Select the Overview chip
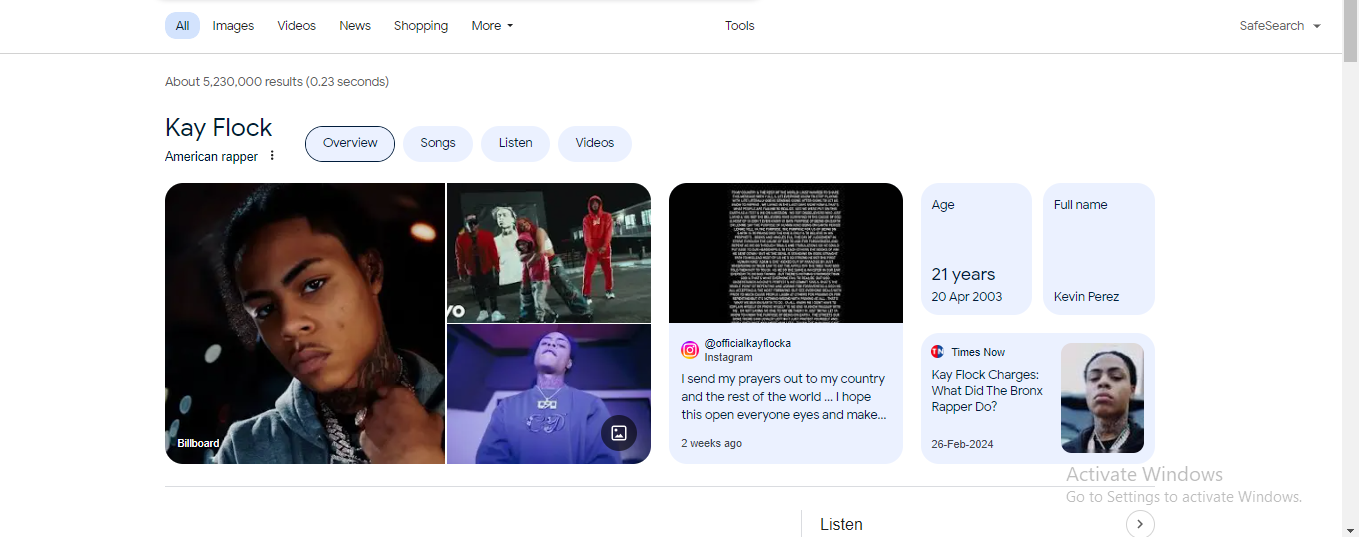This screenshot has height=537, width=1359. 350,143
